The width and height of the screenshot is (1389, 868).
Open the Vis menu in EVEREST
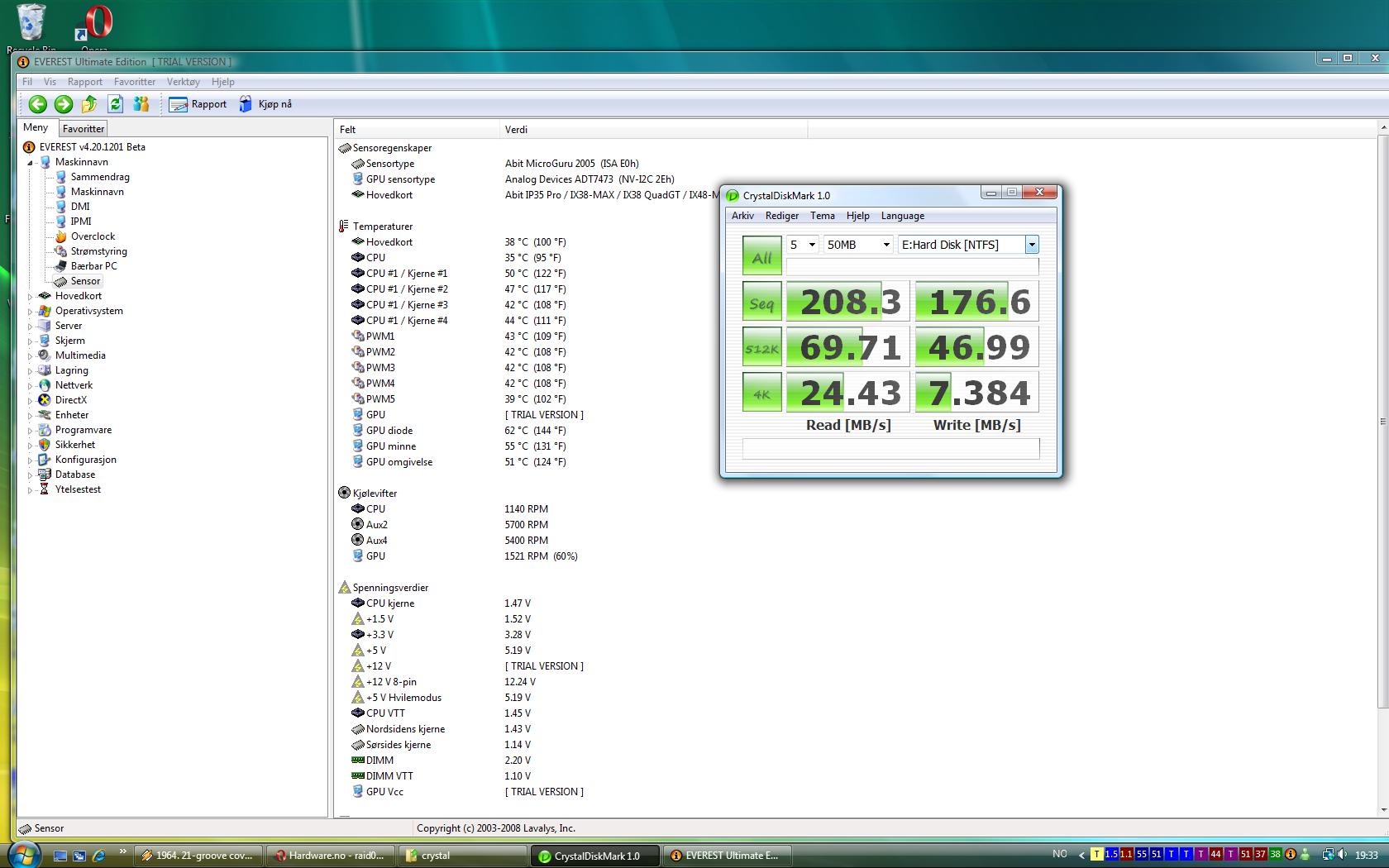pos(50,82)
